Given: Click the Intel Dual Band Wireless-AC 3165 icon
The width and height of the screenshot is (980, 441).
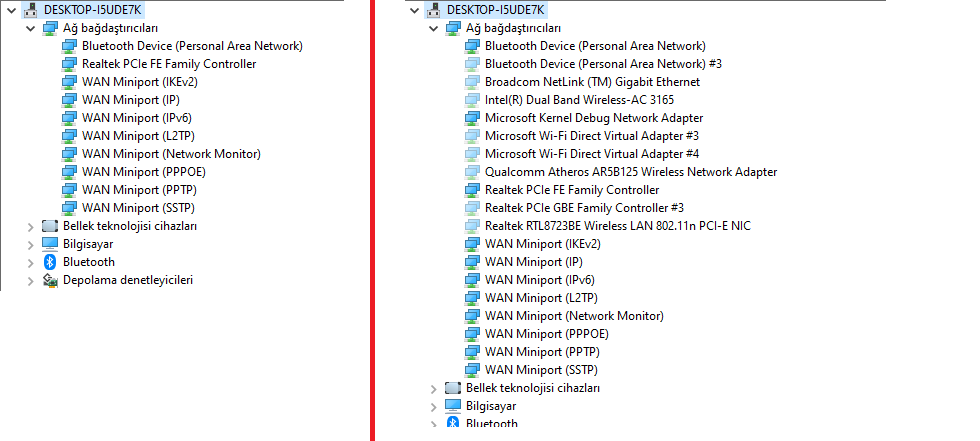Looking at the screenshot, I should tap(473, 100).
